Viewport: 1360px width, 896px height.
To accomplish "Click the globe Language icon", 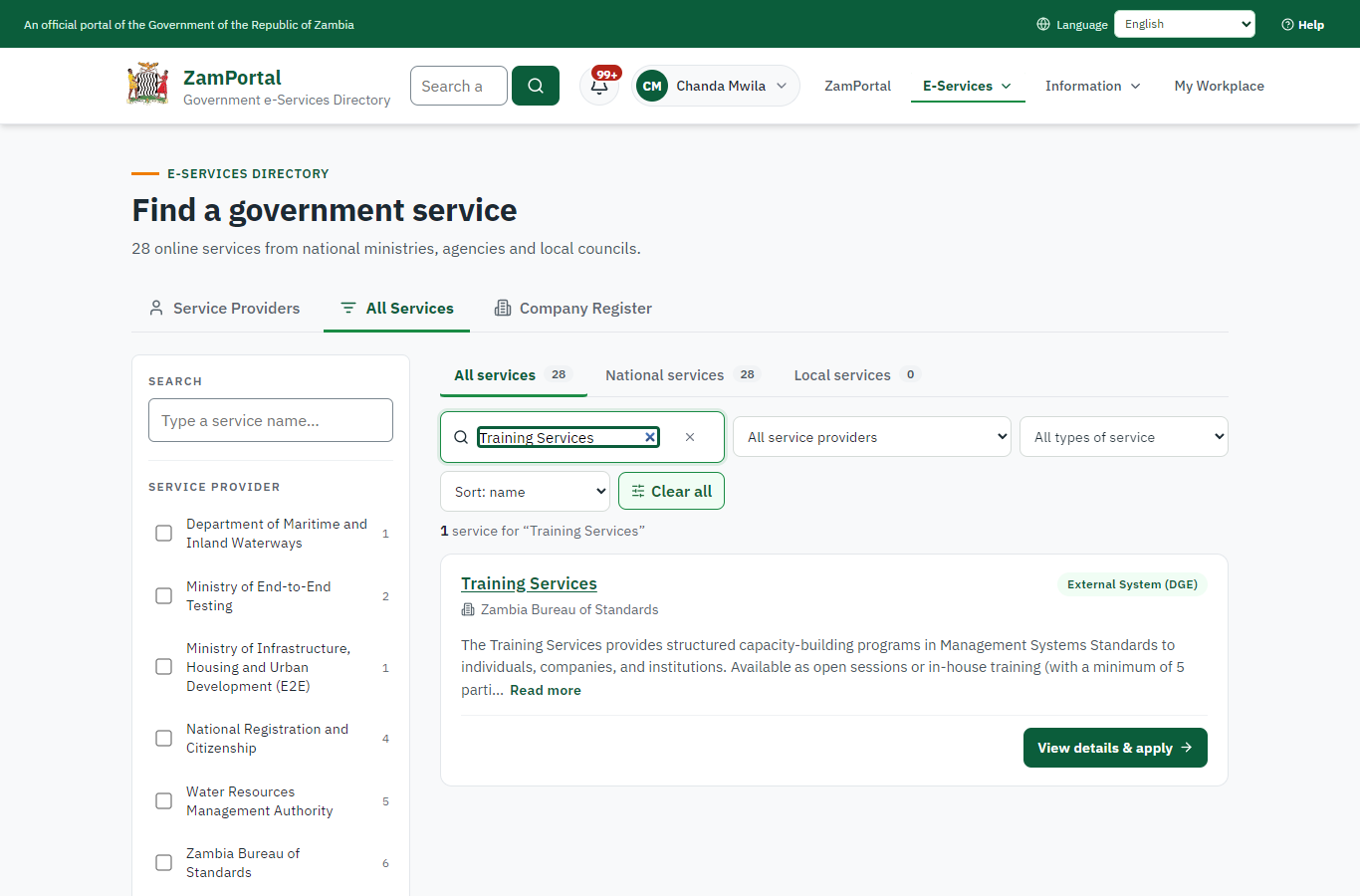I will pyautogui.click(x=1043, y=24).
